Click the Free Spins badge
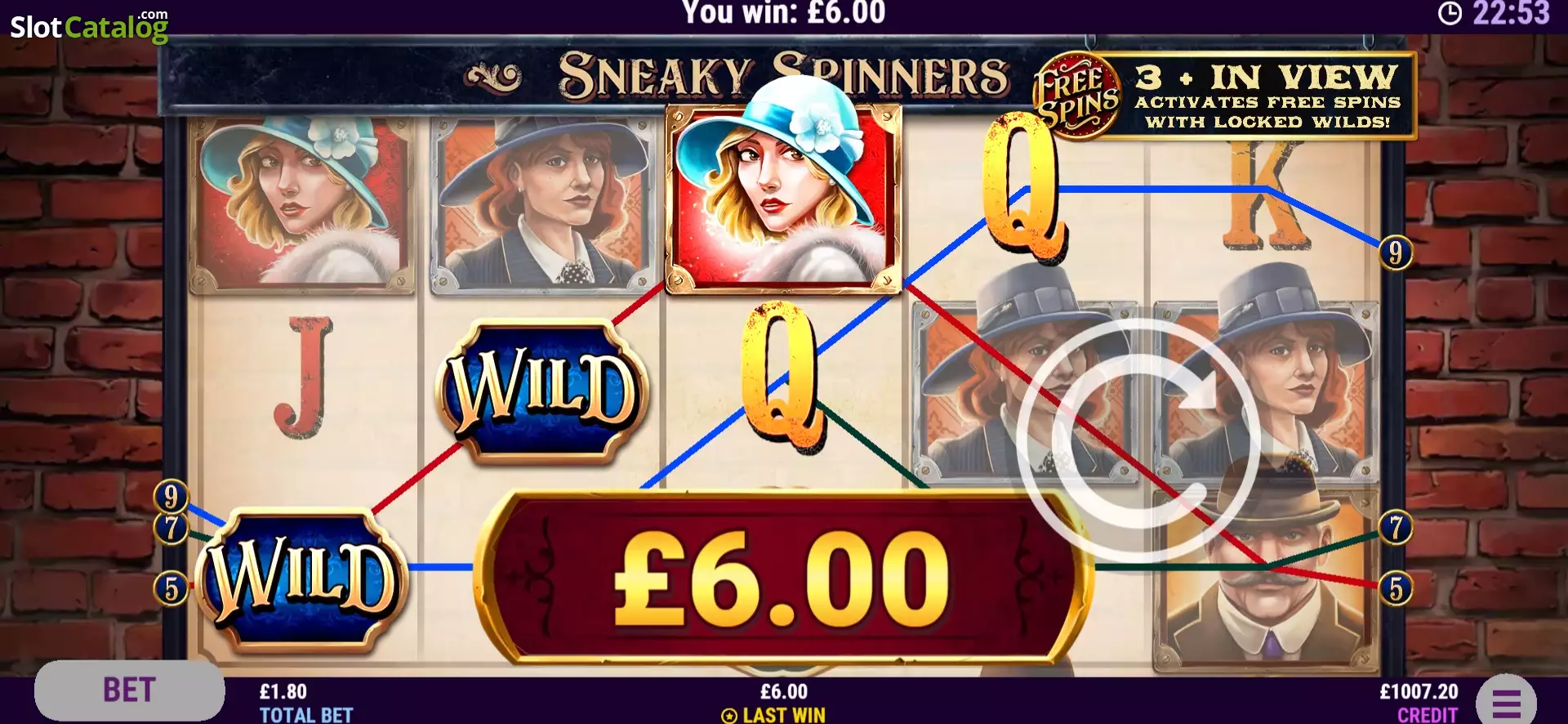This screenshot has height=724, width=1568. [1076, 96]
